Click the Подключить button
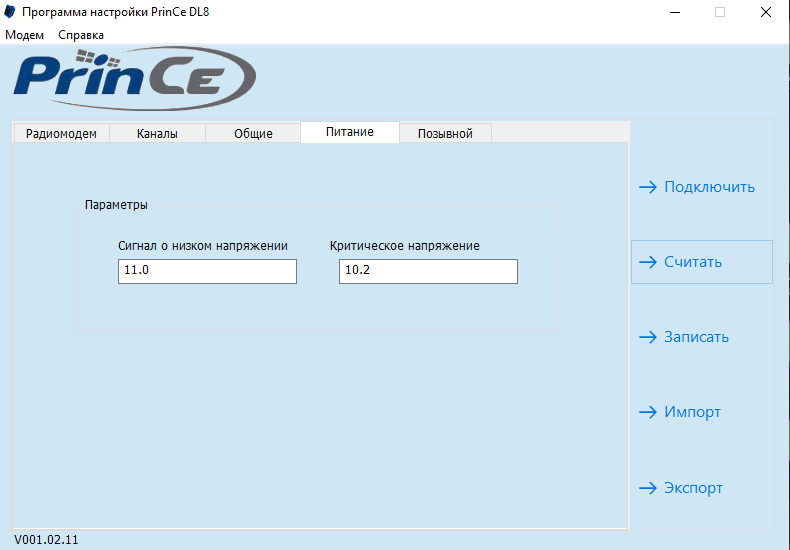 701,187
